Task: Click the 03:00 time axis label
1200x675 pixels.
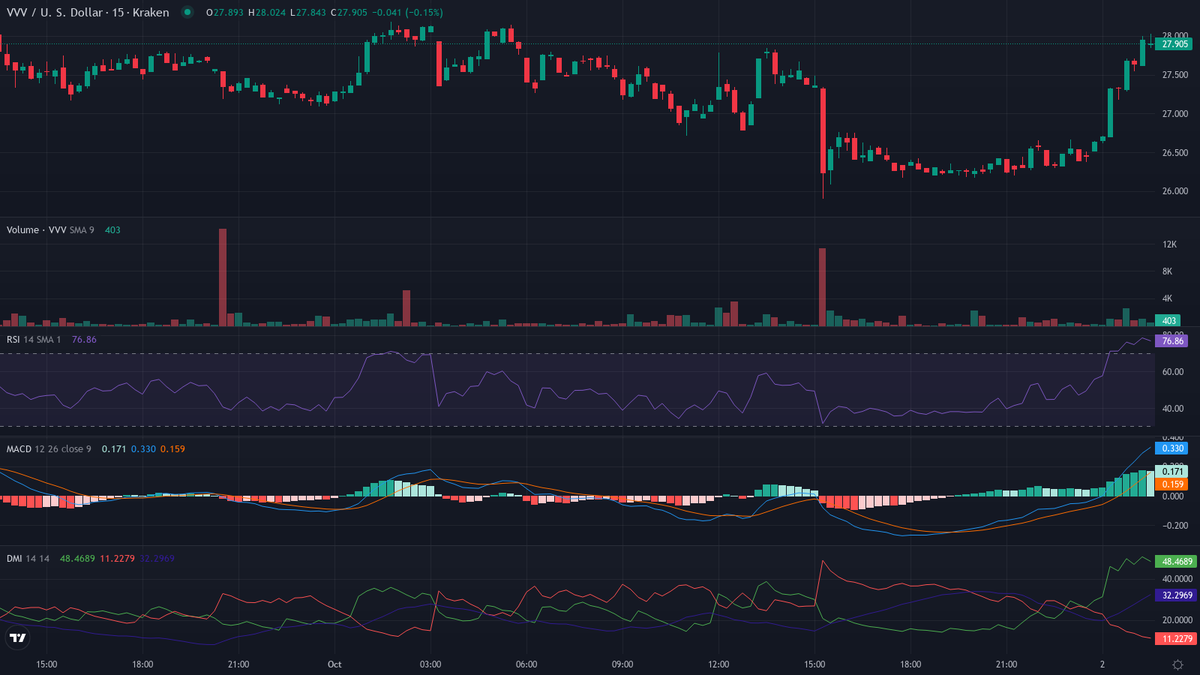Action: (431, 664)
